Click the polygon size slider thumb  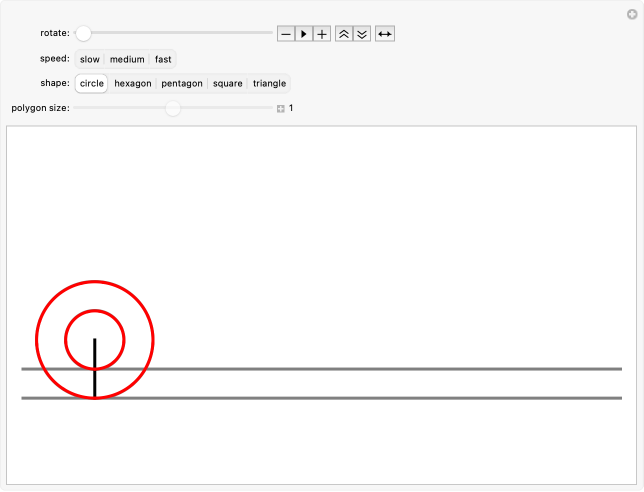tap(173, 108)
